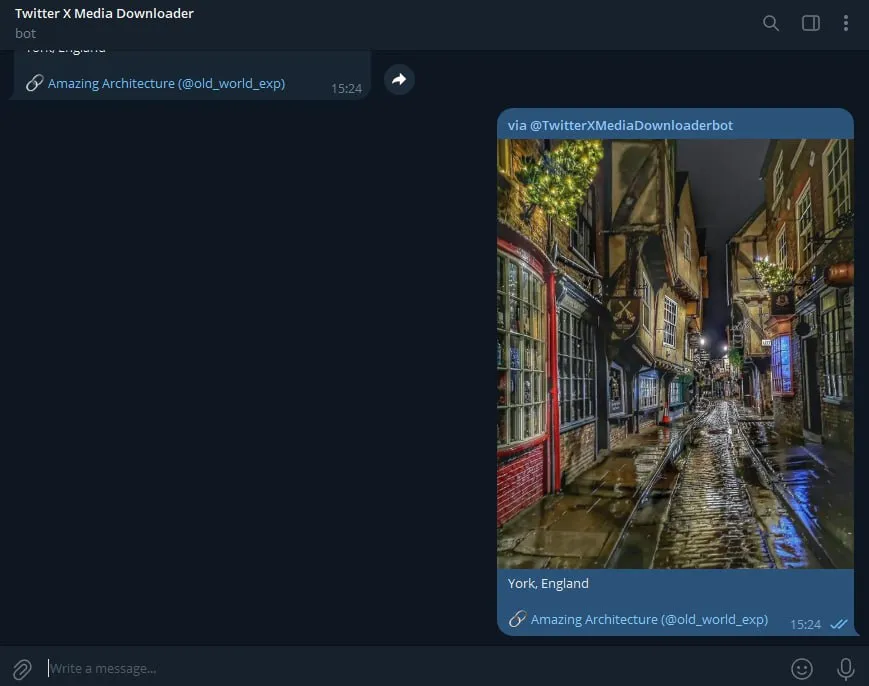Open the Amazing Architecture (@old_world_exp) link
Screen dimensions: 869x686
650,619
